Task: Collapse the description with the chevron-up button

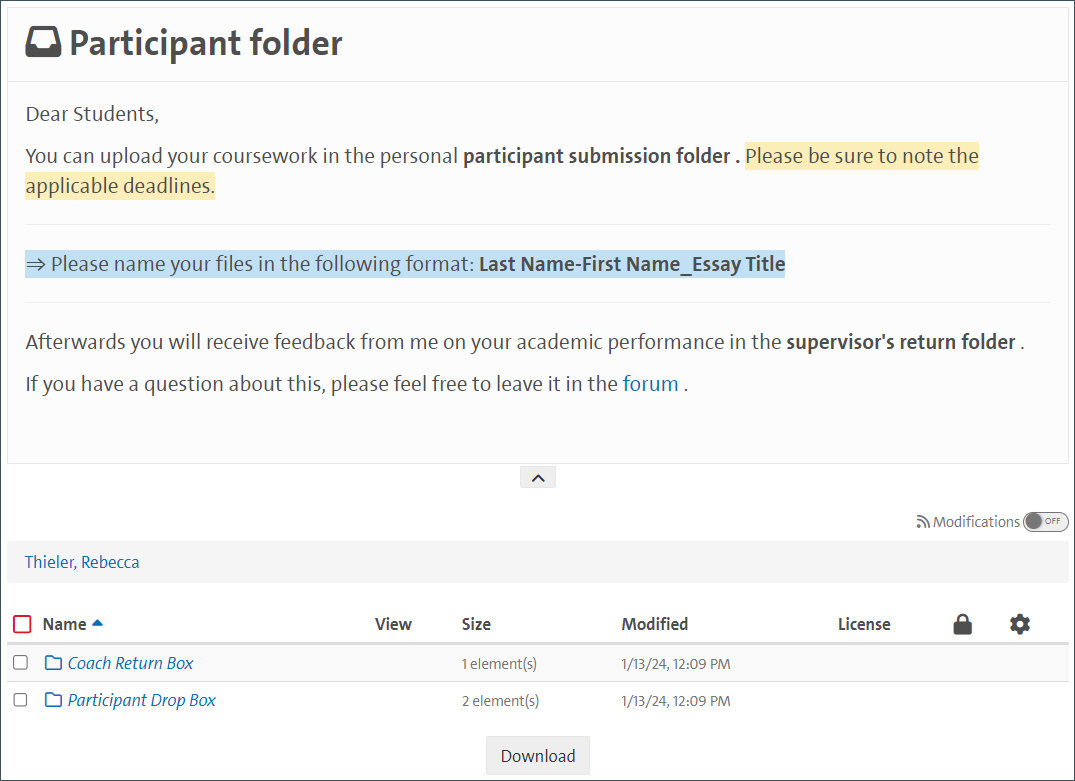Action: pyautogui.click(x=537, y=478)
